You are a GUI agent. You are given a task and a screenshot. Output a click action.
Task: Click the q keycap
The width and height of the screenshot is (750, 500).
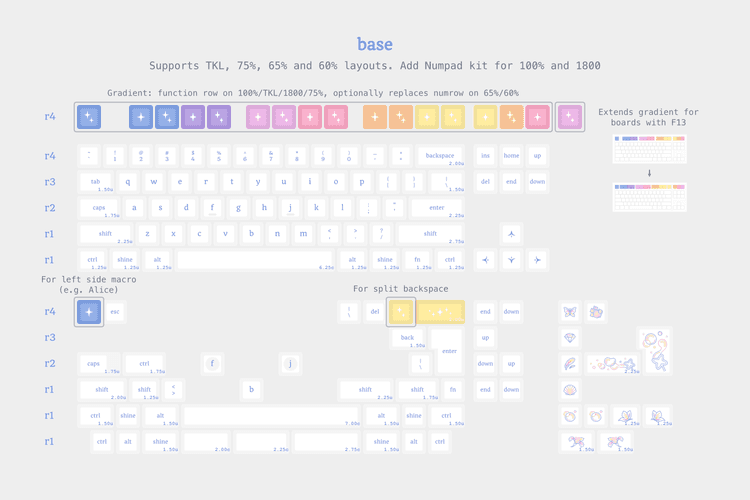[x=128, y=182]
